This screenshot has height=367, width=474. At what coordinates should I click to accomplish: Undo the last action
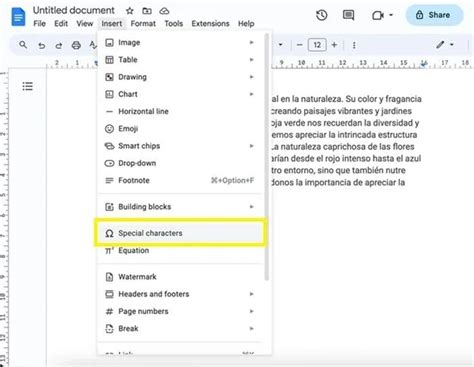pyautogui.click(x=41, y=45)
